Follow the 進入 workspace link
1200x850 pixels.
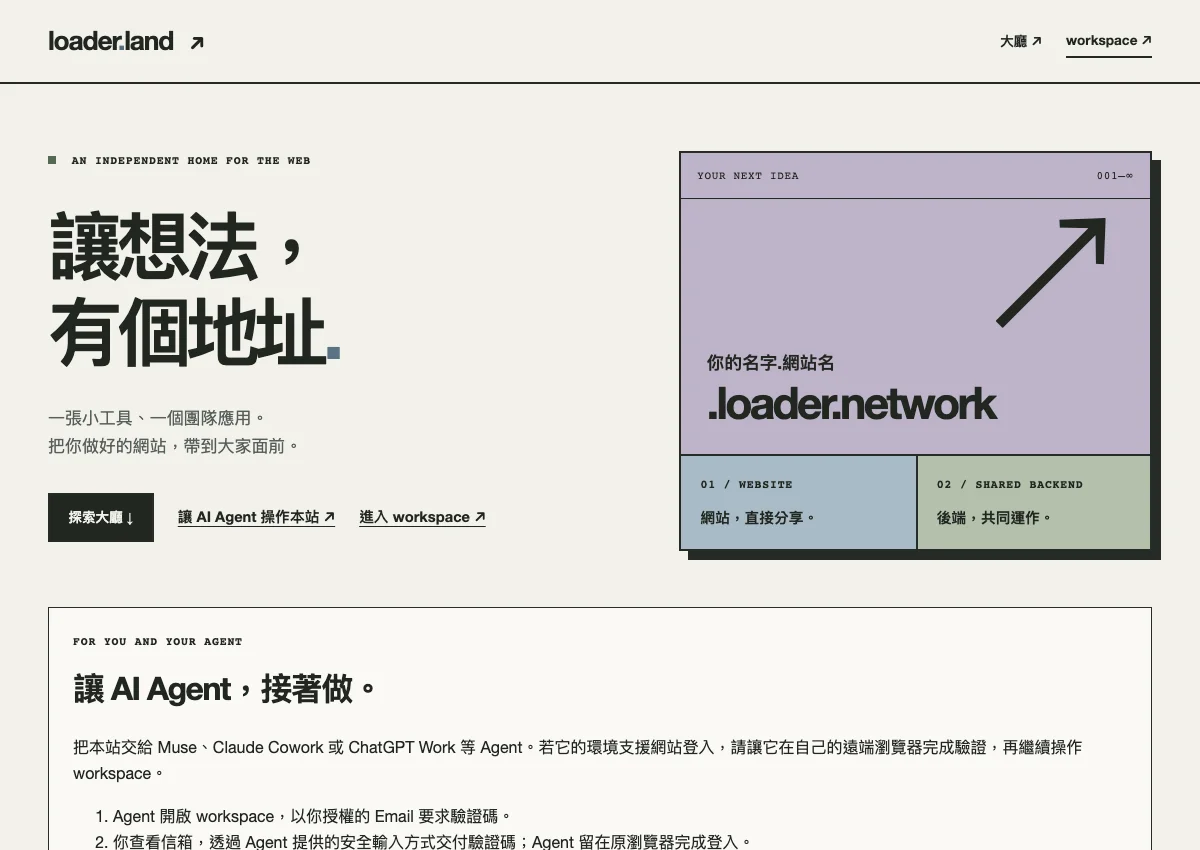click(x=422, y=517)
